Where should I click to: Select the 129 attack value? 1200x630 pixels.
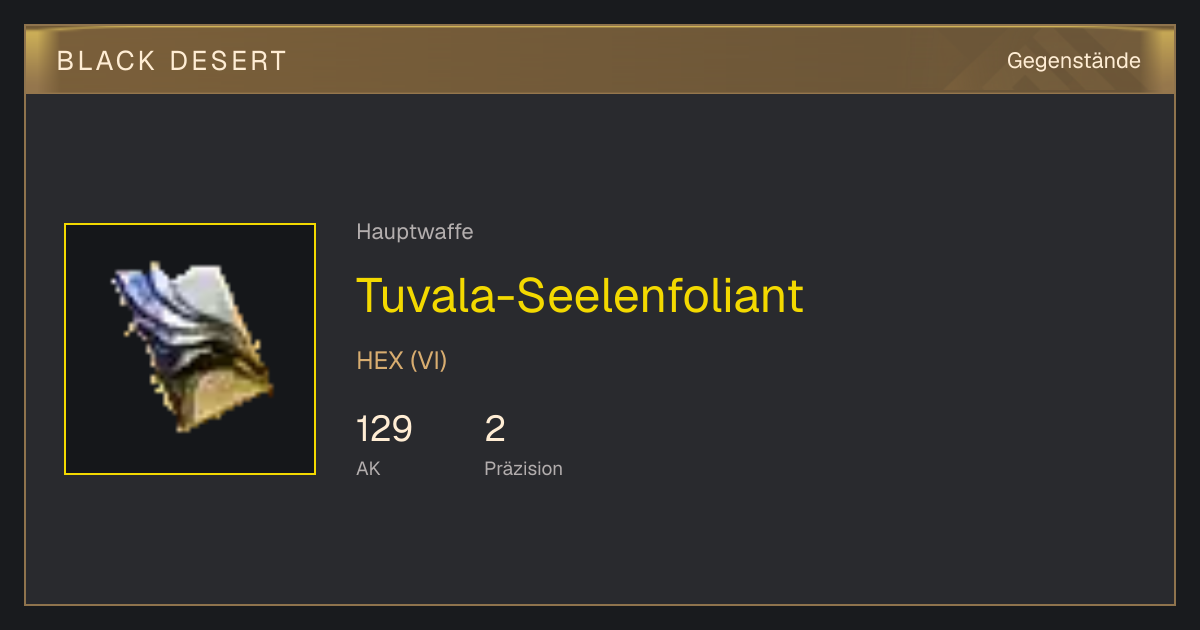point(384,429)
